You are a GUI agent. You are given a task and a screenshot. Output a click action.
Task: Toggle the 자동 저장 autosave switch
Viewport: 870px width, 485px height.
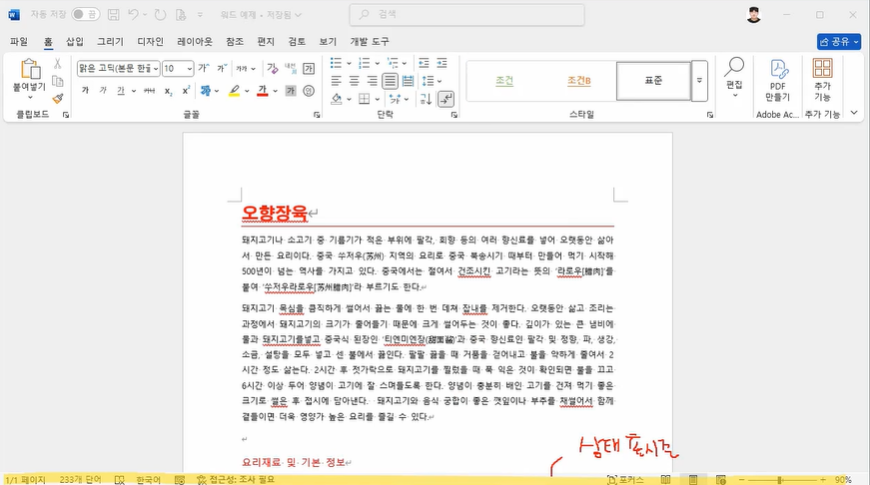(85, 15)
